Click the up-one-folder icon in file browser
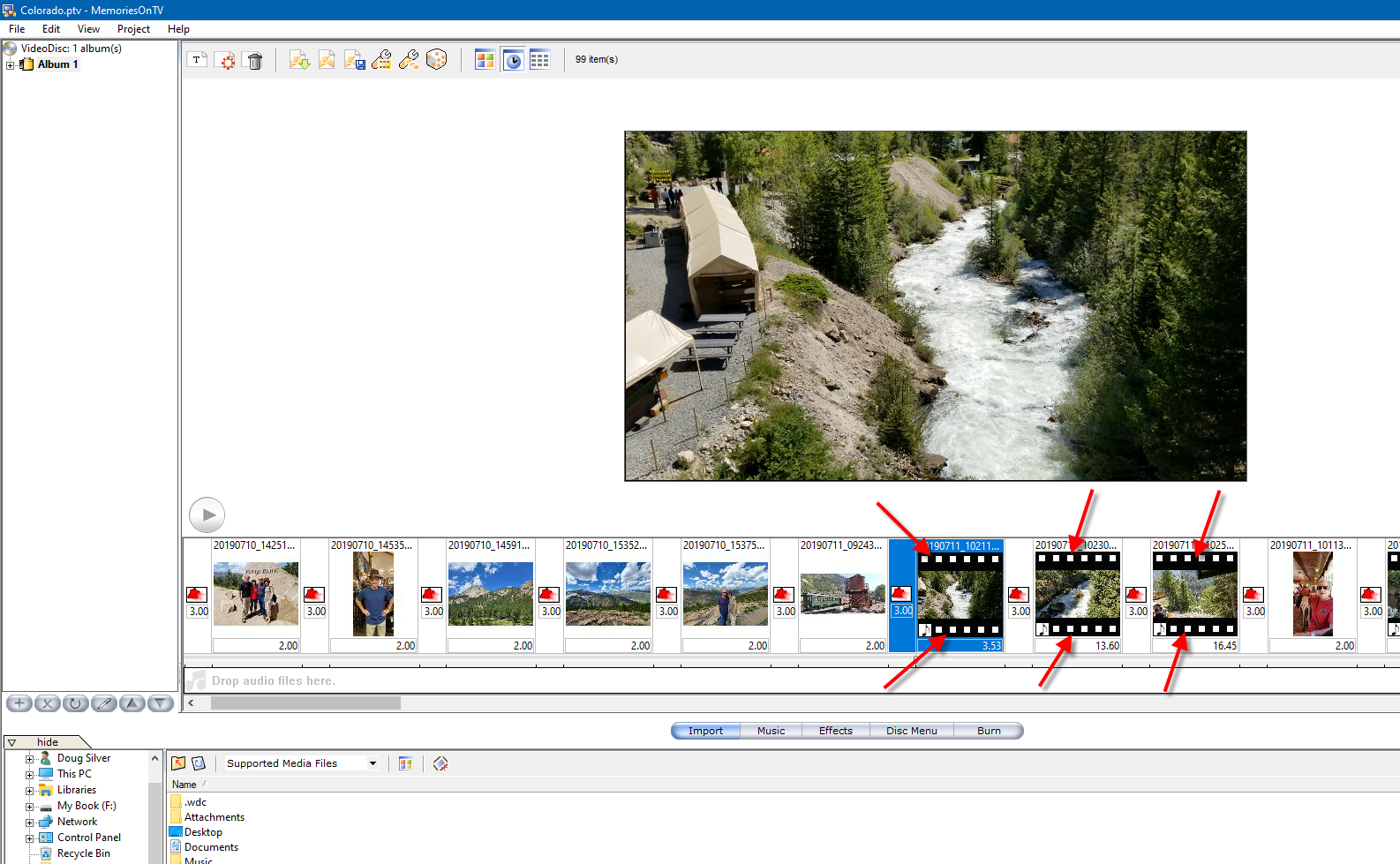The height and width of the screenshot is (864, 1400). pos(178,763)
